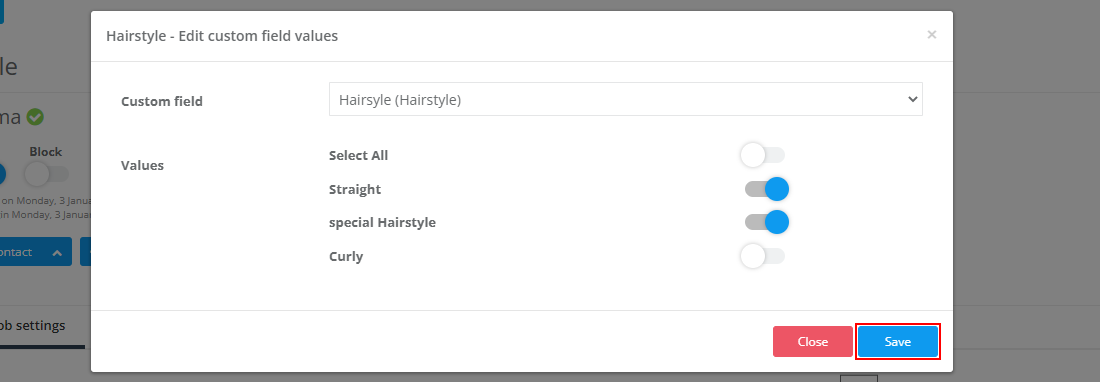Save the custom field values
This screenshot has height=382, width=1100.
[x=898, y=342]
